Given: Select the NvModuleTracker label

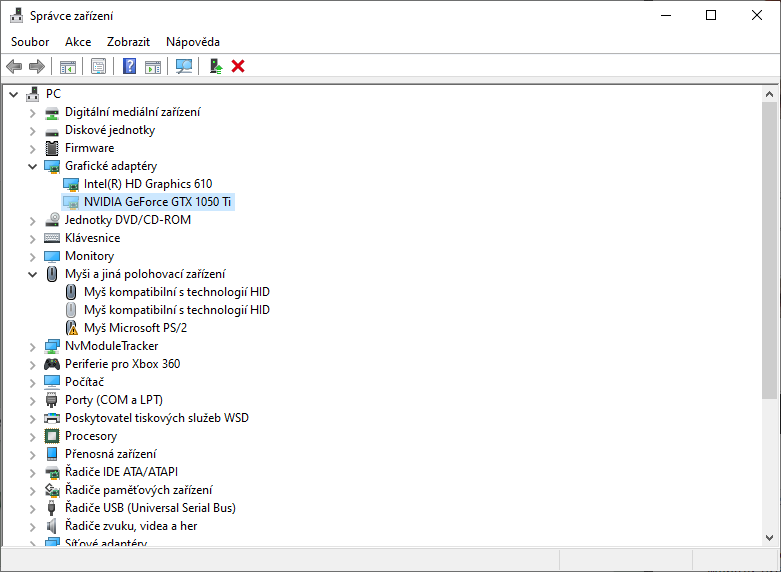Looking at the screenshot, I should click(112, 346).
